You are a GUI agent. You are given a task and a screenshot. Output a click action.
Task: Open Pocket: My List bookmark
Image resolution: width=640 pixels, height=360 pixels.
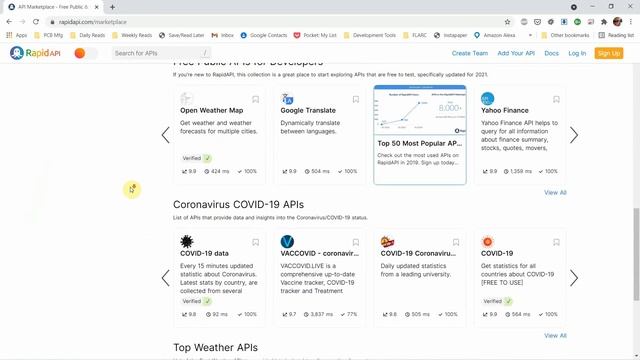315,35
